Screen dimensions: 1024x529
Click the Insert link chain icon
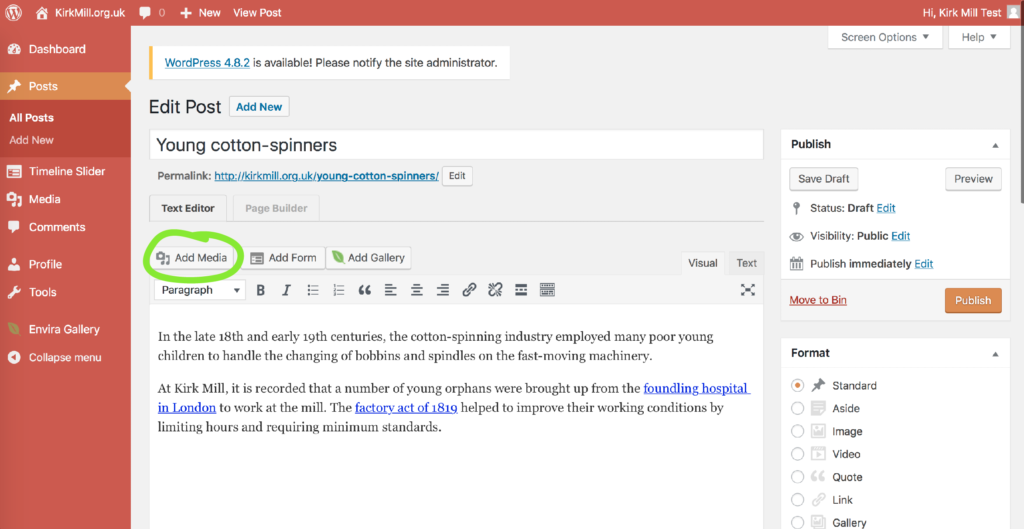click(x=469, y=290)
